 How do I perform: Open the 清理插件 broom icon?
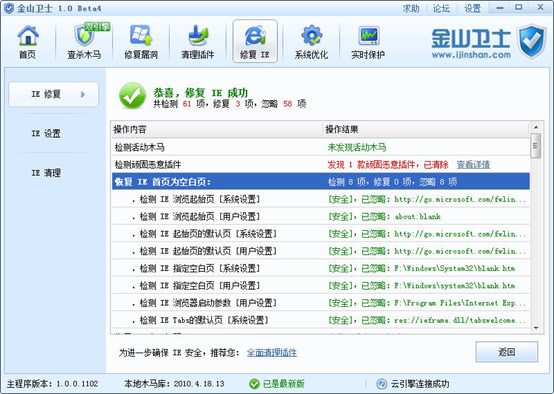pyautogui.click(x=198, y=42)
